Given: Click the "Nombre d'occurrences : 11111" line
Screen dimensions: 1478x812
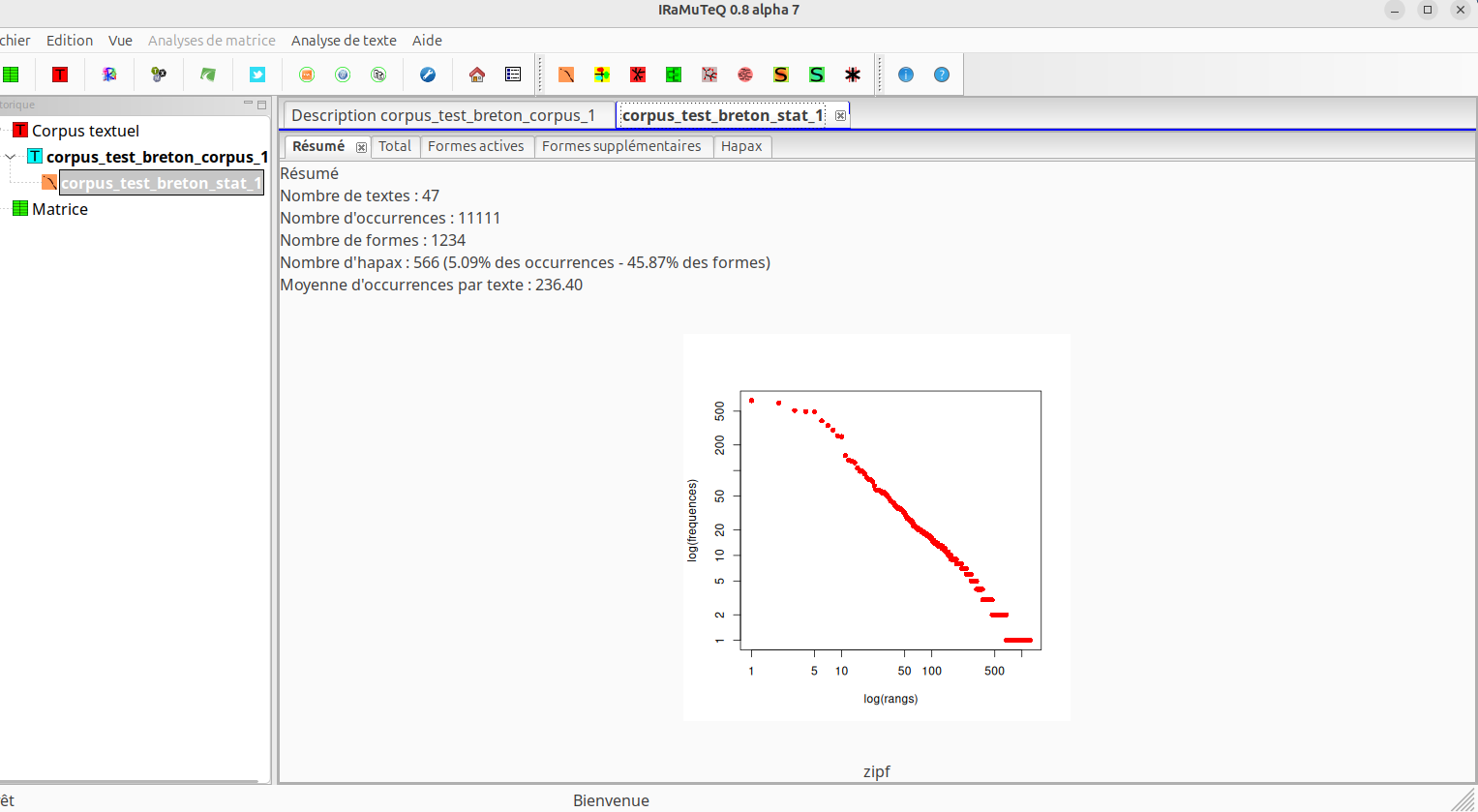Looking at the screenshot, I should coord(390,218).
